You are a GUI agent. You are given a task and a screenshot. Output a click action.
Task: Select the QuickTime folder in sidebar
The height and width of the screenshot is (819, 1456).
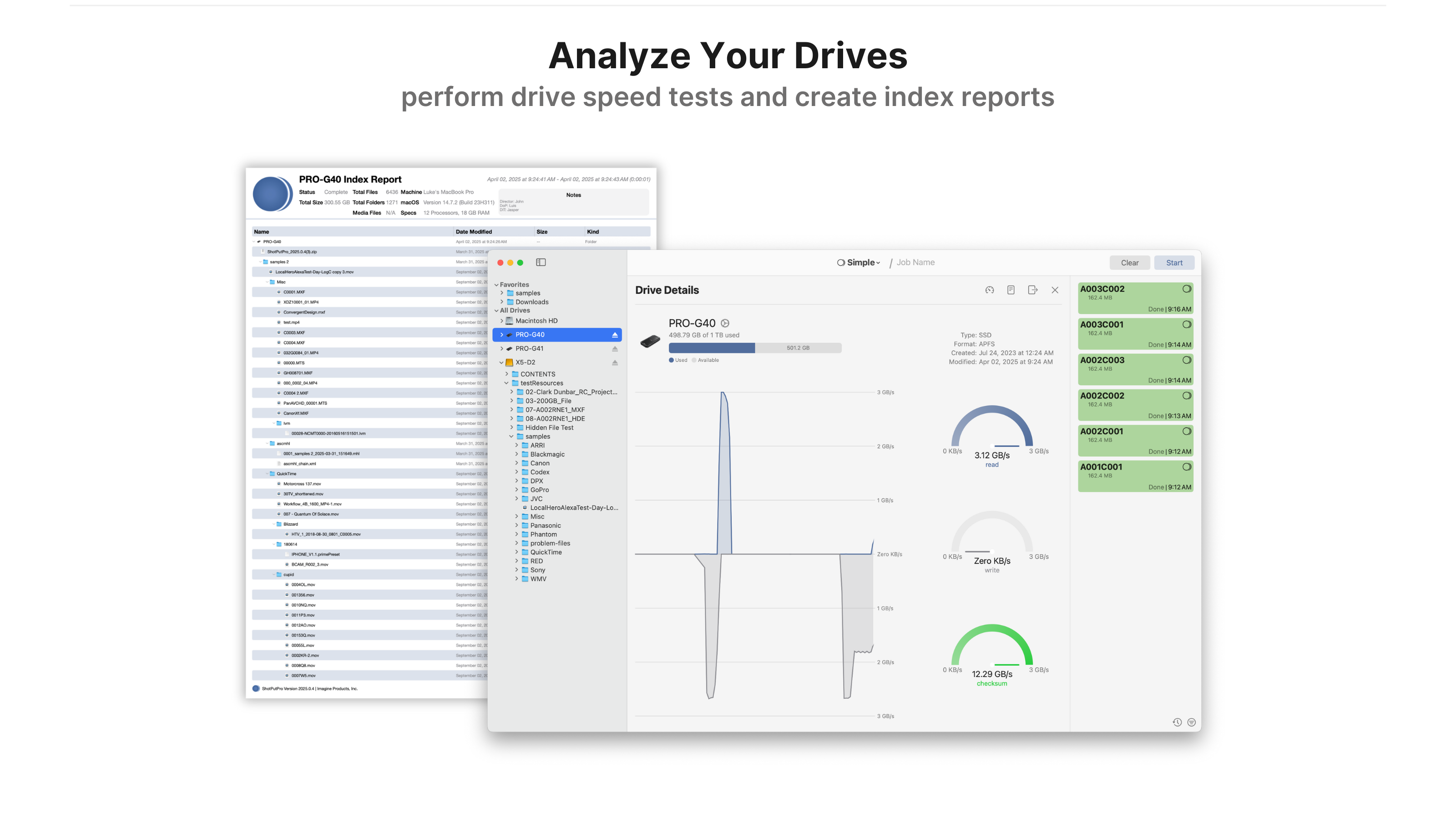point(546,552)
